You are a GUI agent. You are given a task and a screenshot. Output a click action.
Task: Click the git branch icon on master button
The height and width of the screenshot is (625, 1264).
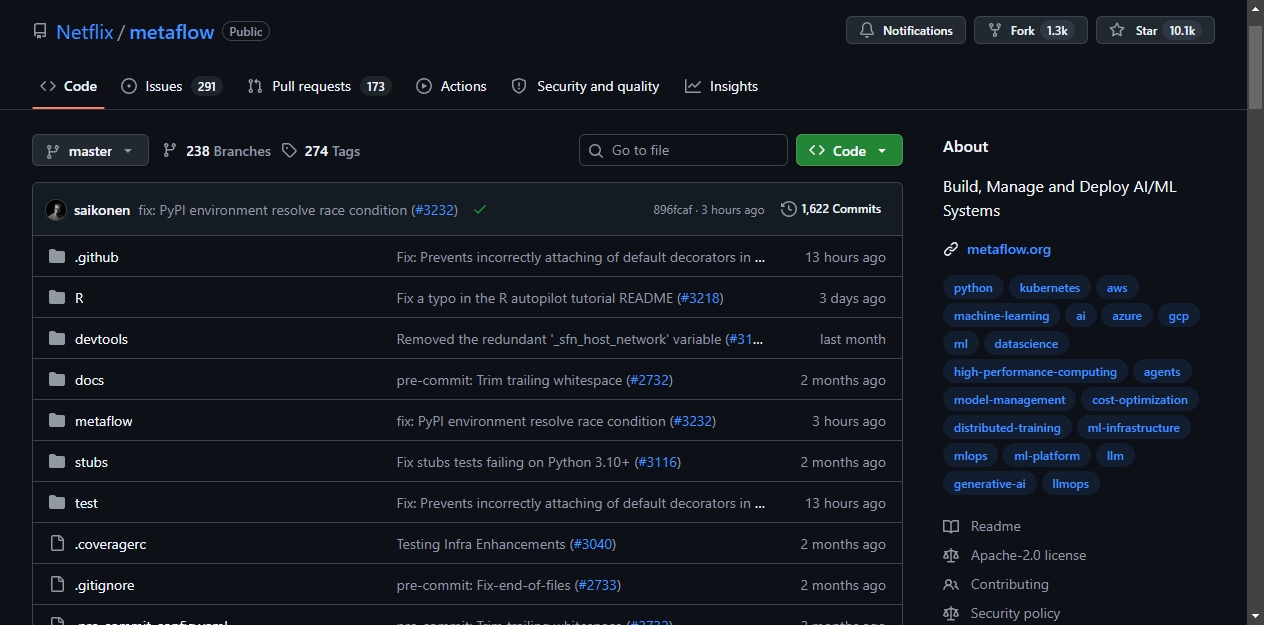tap(53, 151)
